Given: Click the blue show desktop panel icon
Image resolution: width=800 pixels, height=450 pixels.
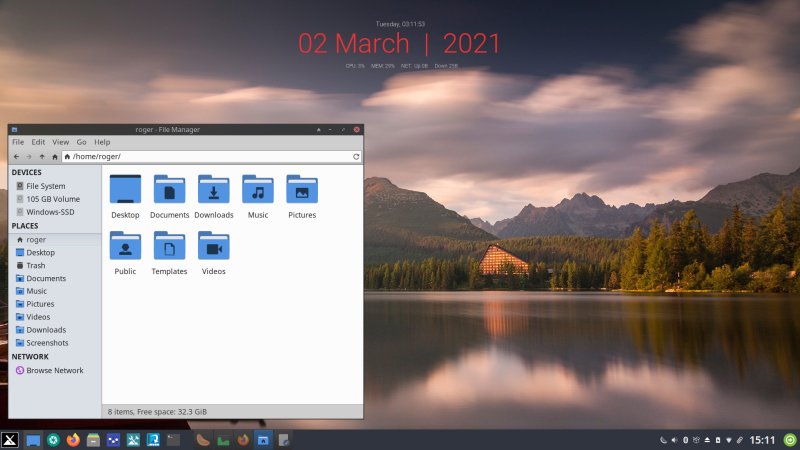Looking at the screenshot, I should [x=33, y=440].
